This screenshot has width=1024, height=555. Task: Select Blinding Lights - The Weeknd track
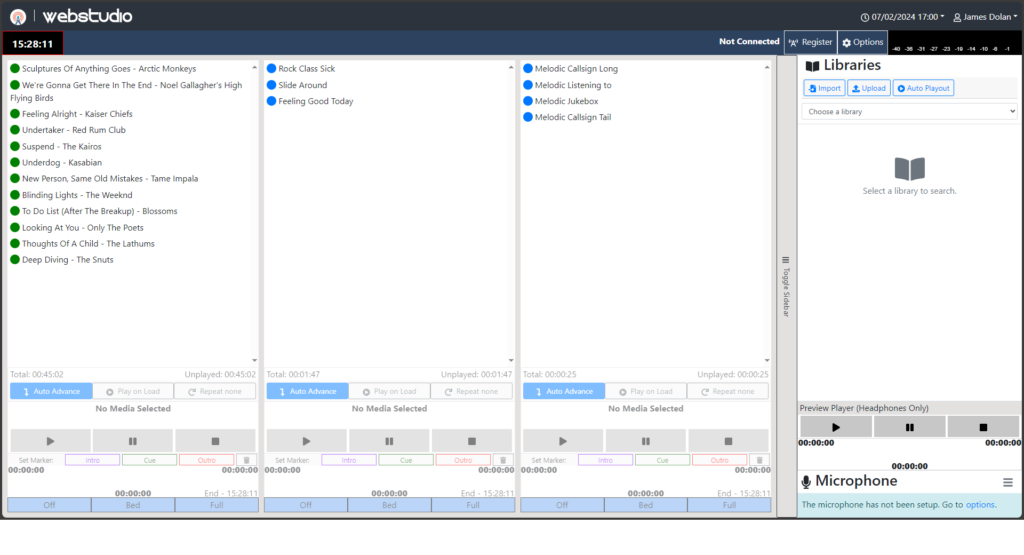click(x=77, y=195)
